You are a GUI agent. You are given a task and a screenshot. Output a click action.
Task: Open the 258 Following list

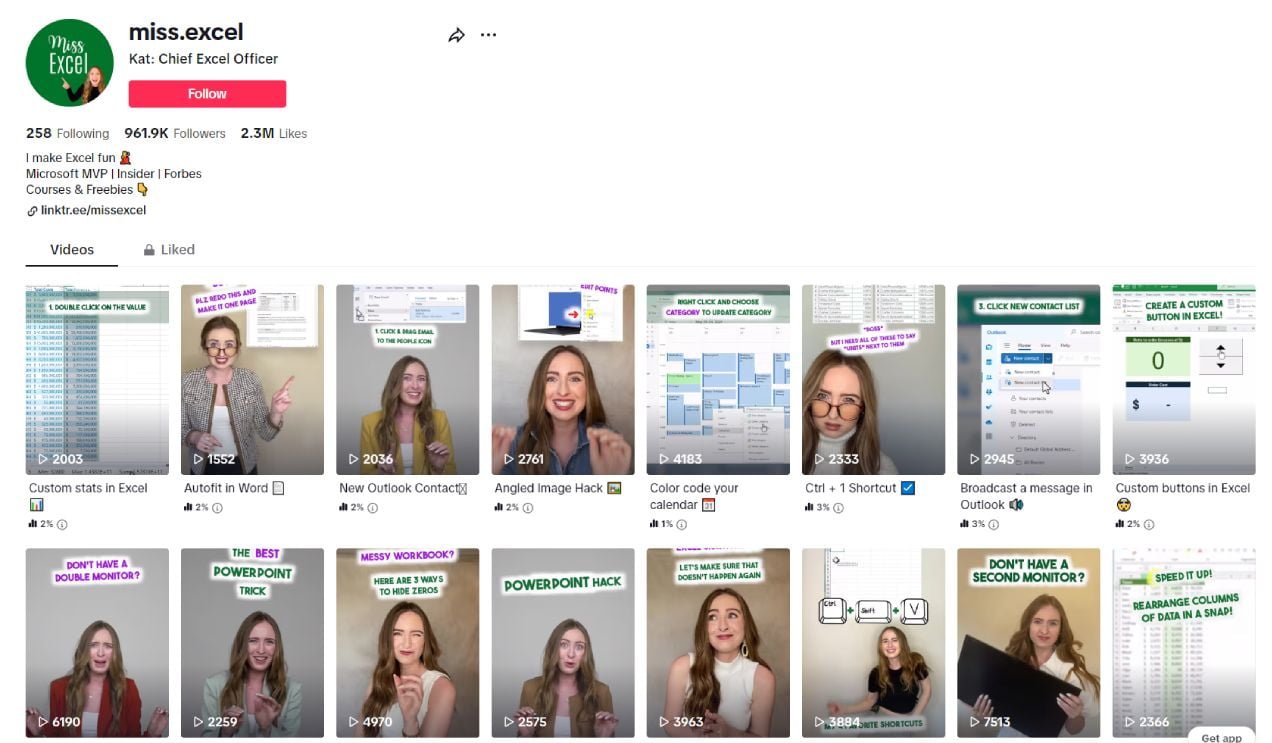pyautogui.click(x=67, y=133)
